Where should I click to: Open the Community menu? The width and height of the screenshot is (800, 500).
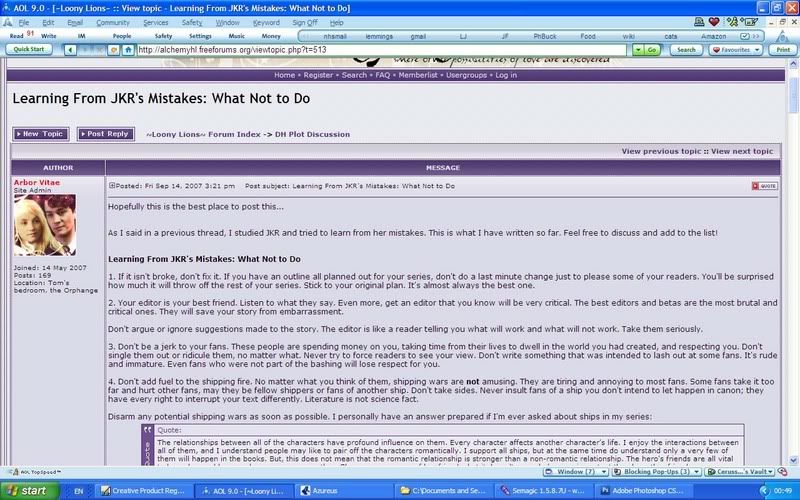112,21
